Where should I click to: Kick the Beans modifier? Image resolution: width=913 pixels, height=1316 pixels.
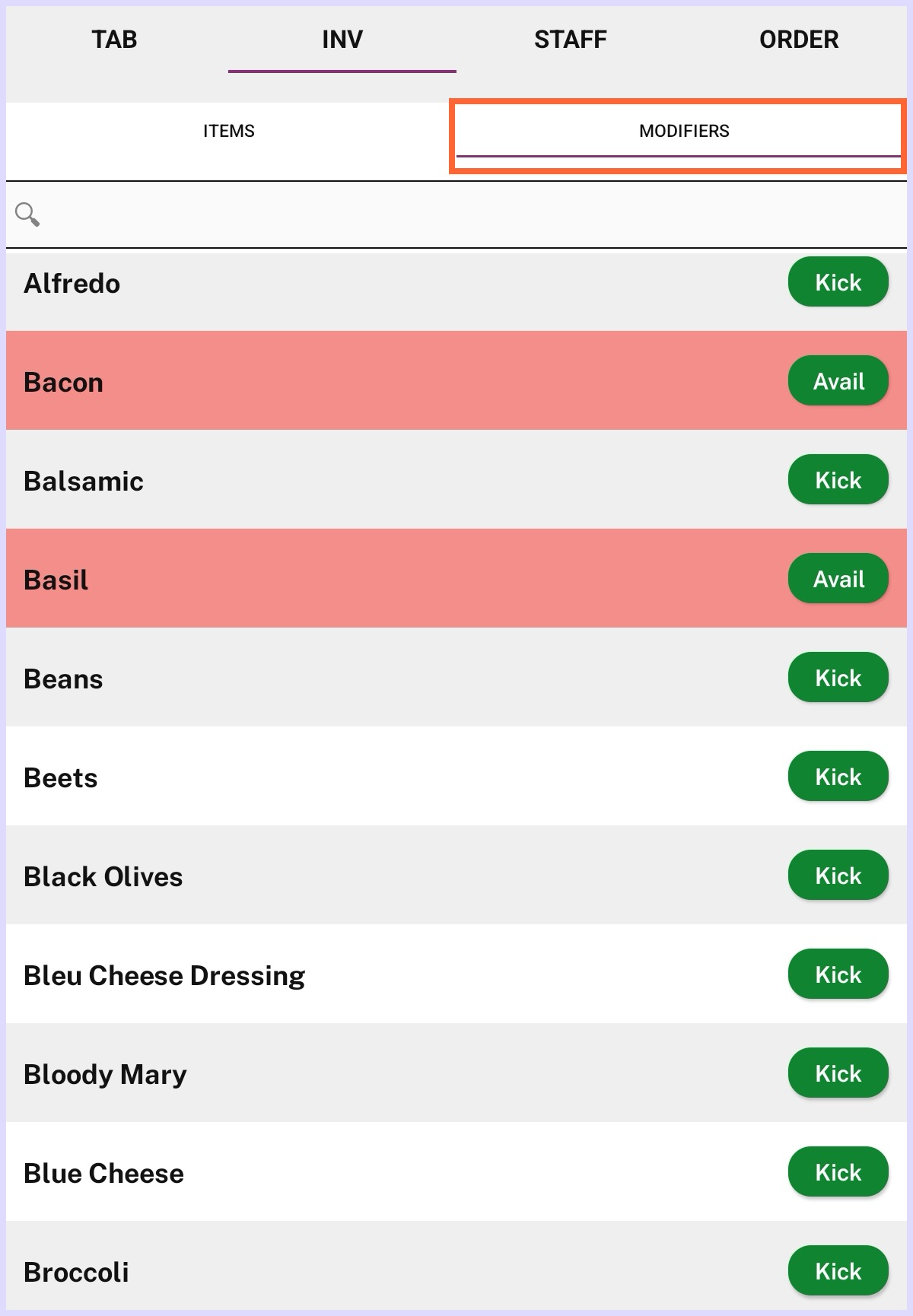tap(838, 678)
